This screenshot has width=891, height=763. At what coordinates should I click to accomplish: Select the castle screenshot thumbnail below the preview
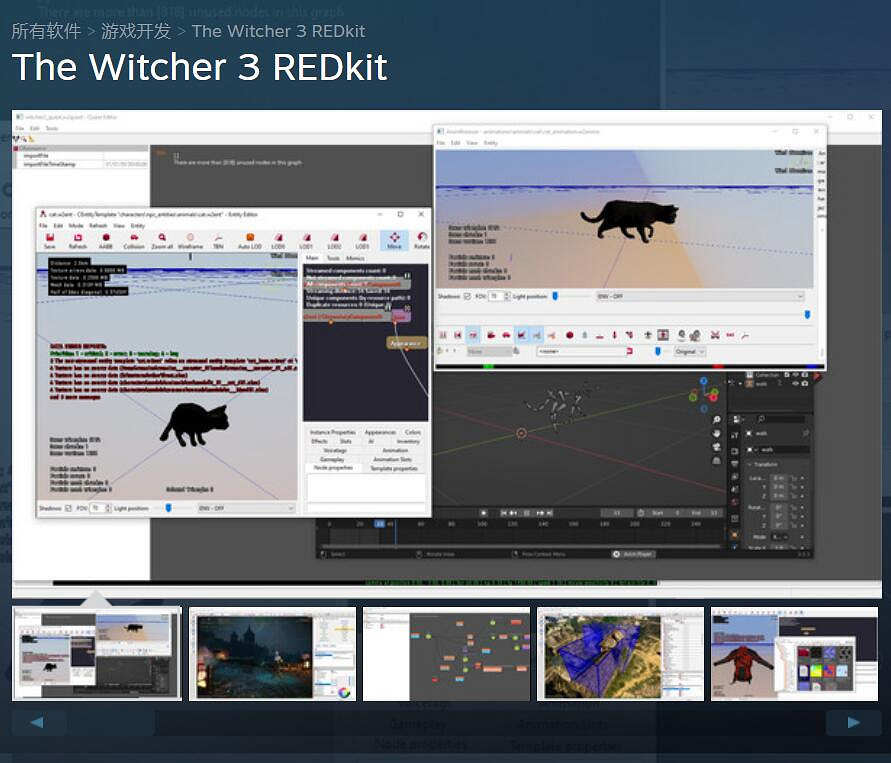tap(272, 653)
